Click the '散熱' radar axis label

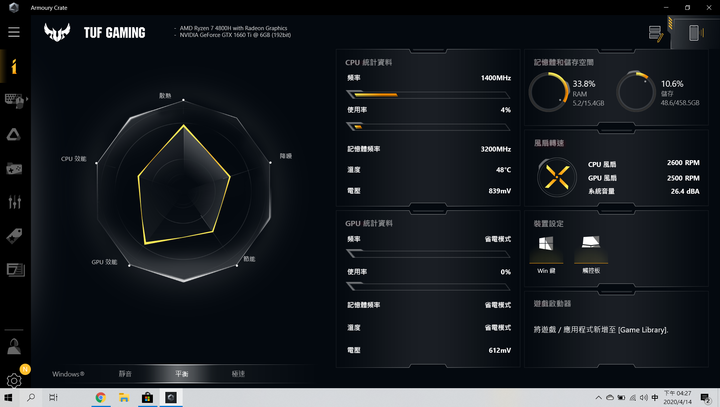[165, 96]
